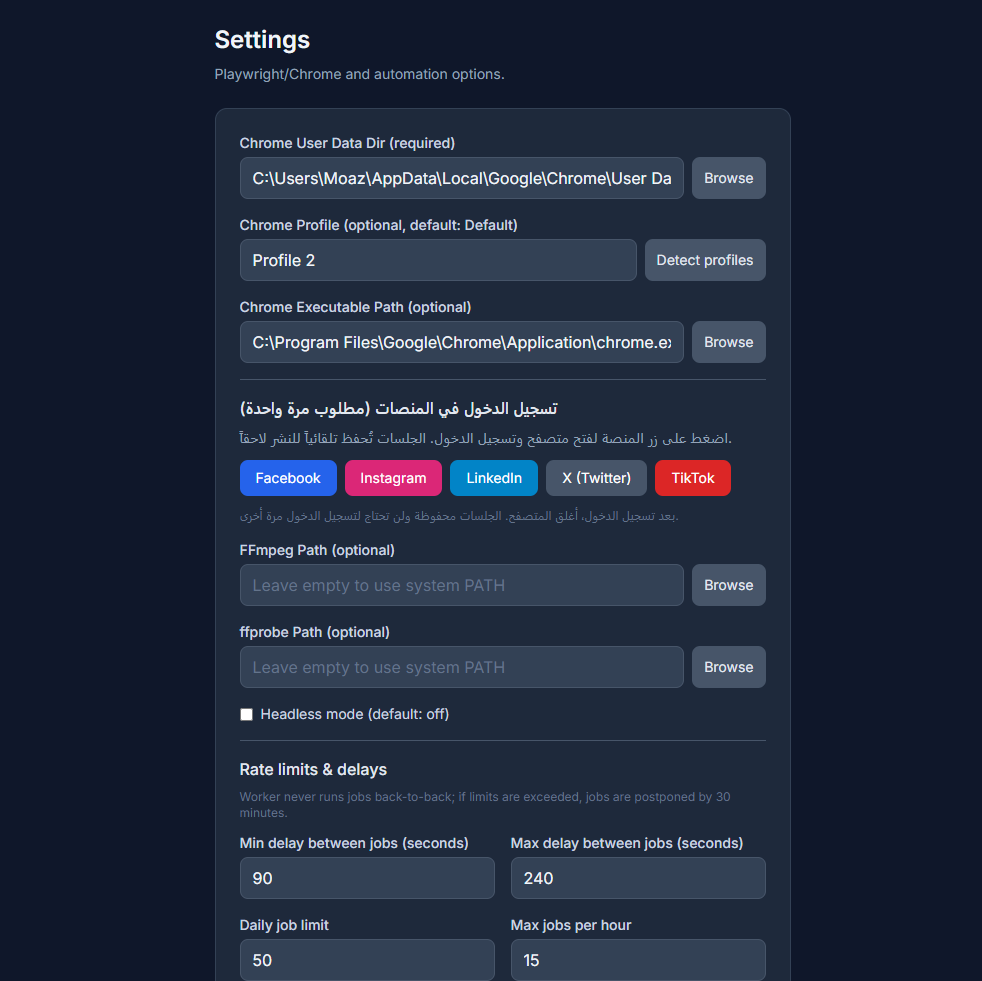982x981 pixels.
Task: Click the Chrome User Data Dir input field
Action: 461,178
